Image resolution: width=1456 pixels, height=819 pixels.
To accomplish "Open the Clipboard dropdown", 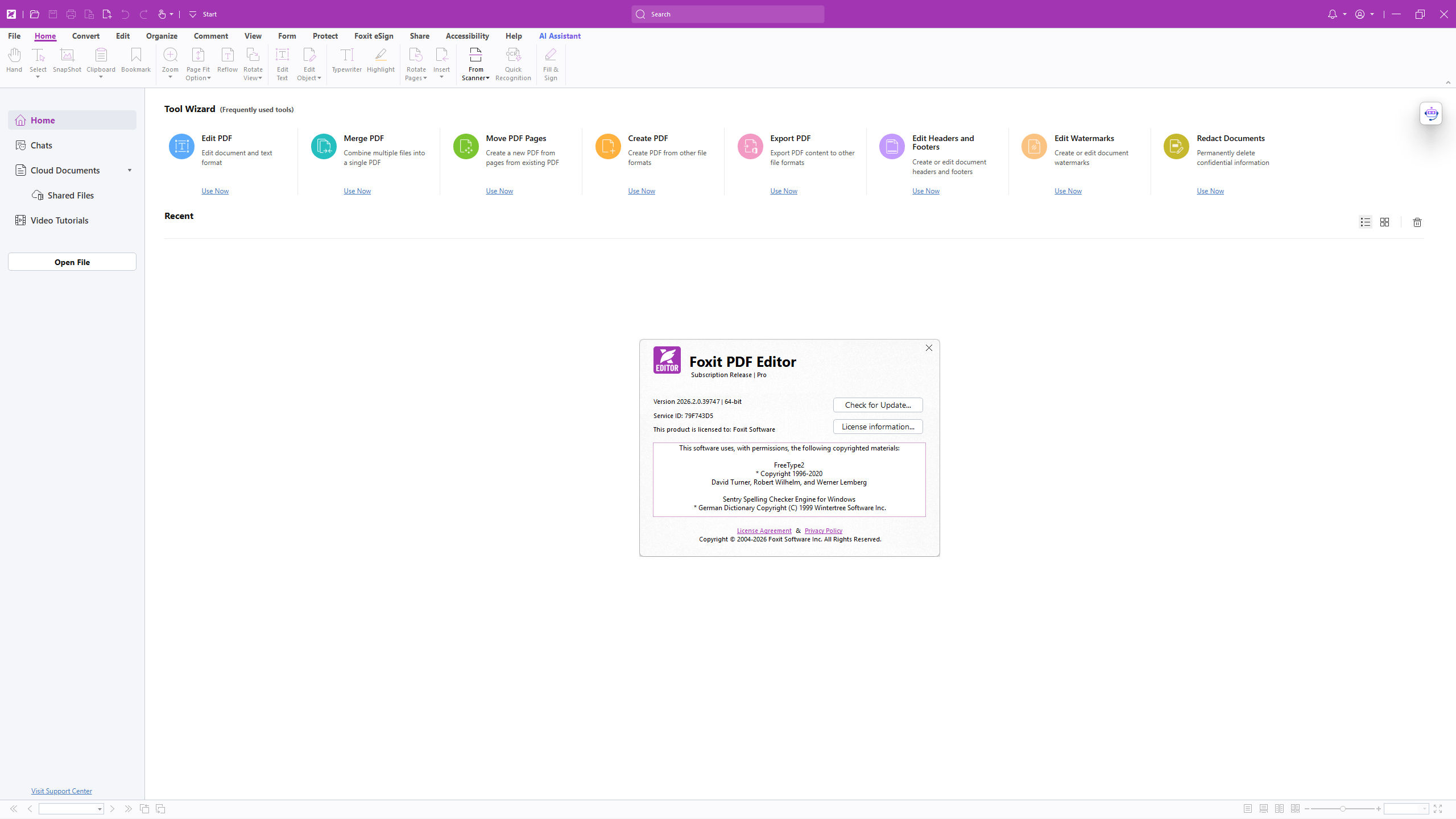I will point(101,77).
